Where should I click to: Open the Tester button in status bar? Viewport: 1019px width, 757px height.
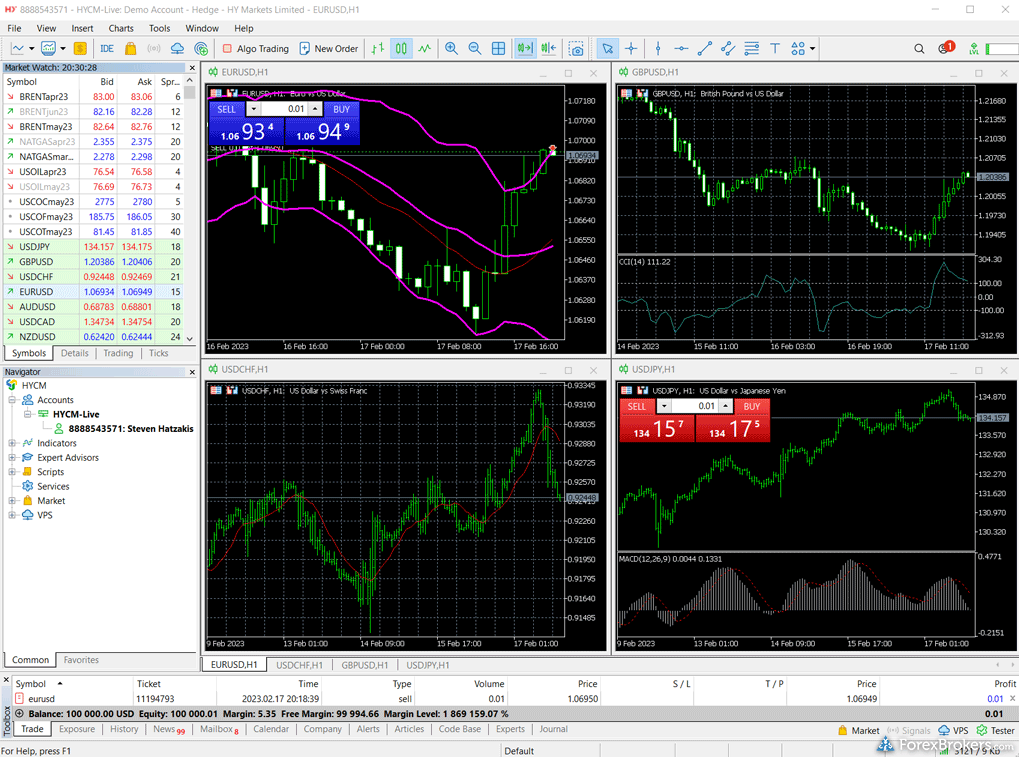tap(996, 730)
